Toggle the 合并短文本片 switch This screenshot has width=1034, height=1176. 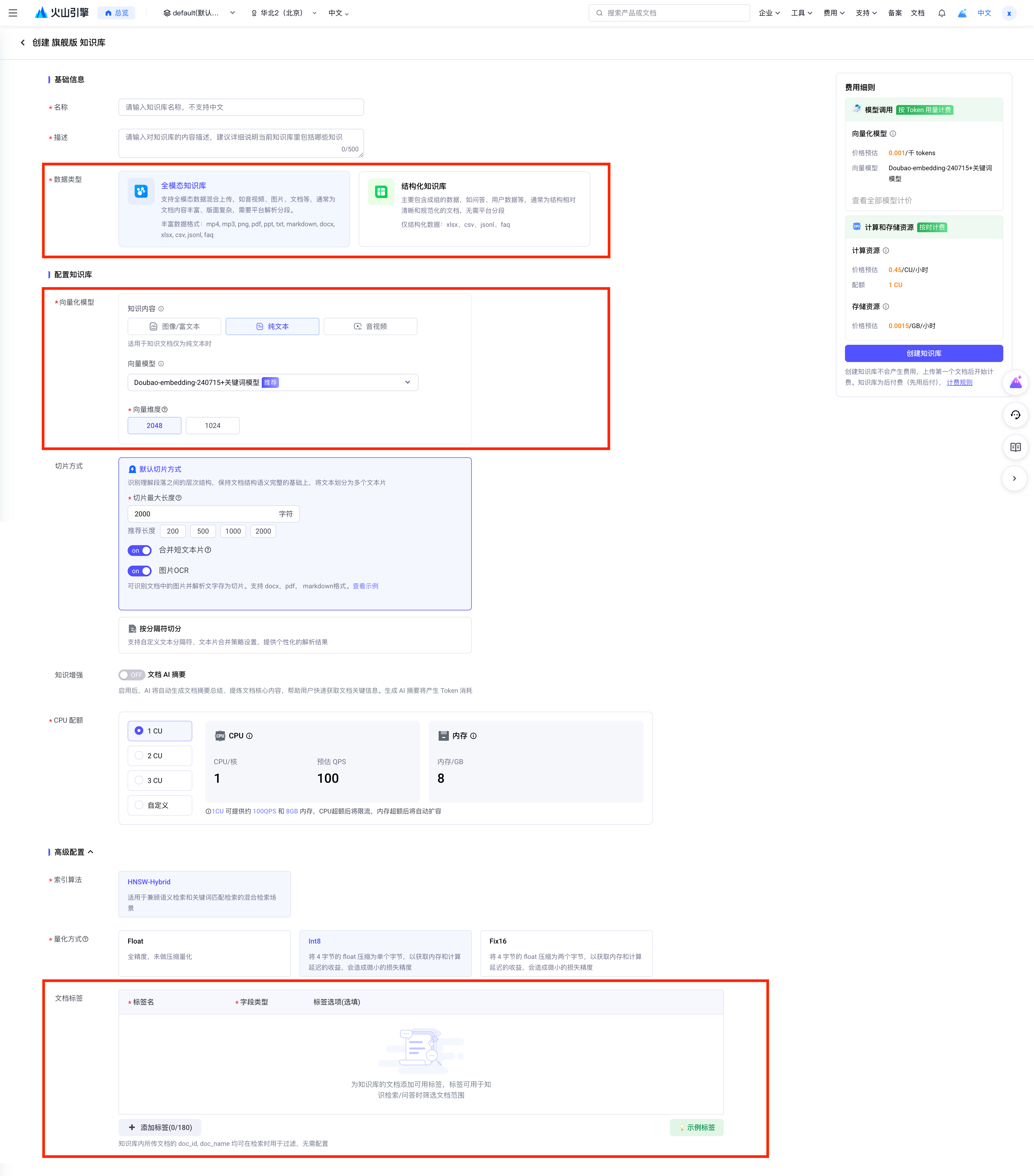(140, 550)
